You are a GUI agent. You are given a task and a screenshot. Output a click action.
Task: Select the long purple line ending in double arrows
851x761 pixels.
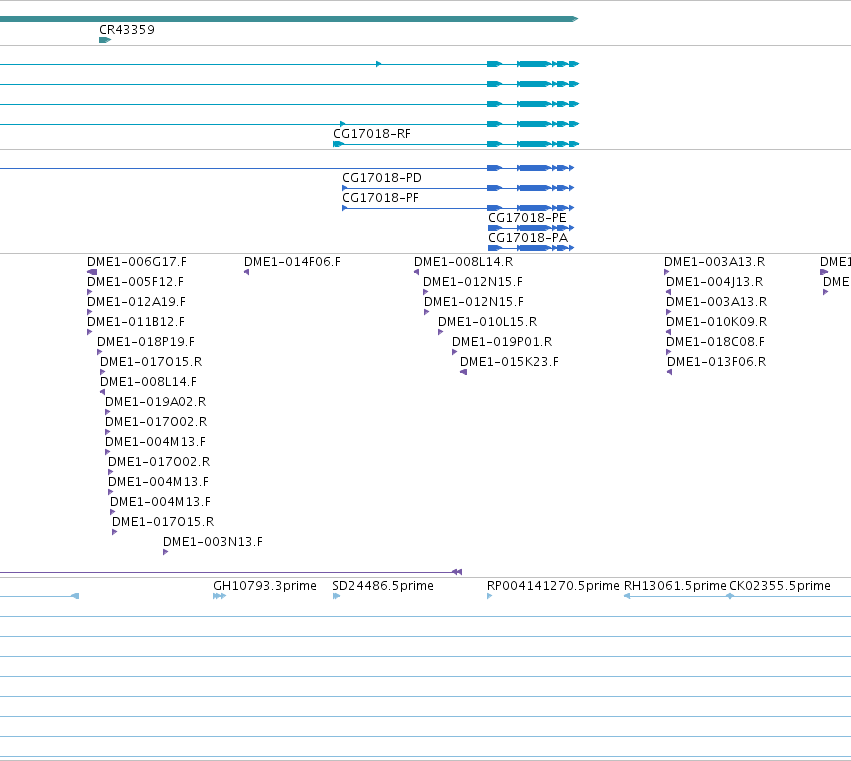coord(231,572)
